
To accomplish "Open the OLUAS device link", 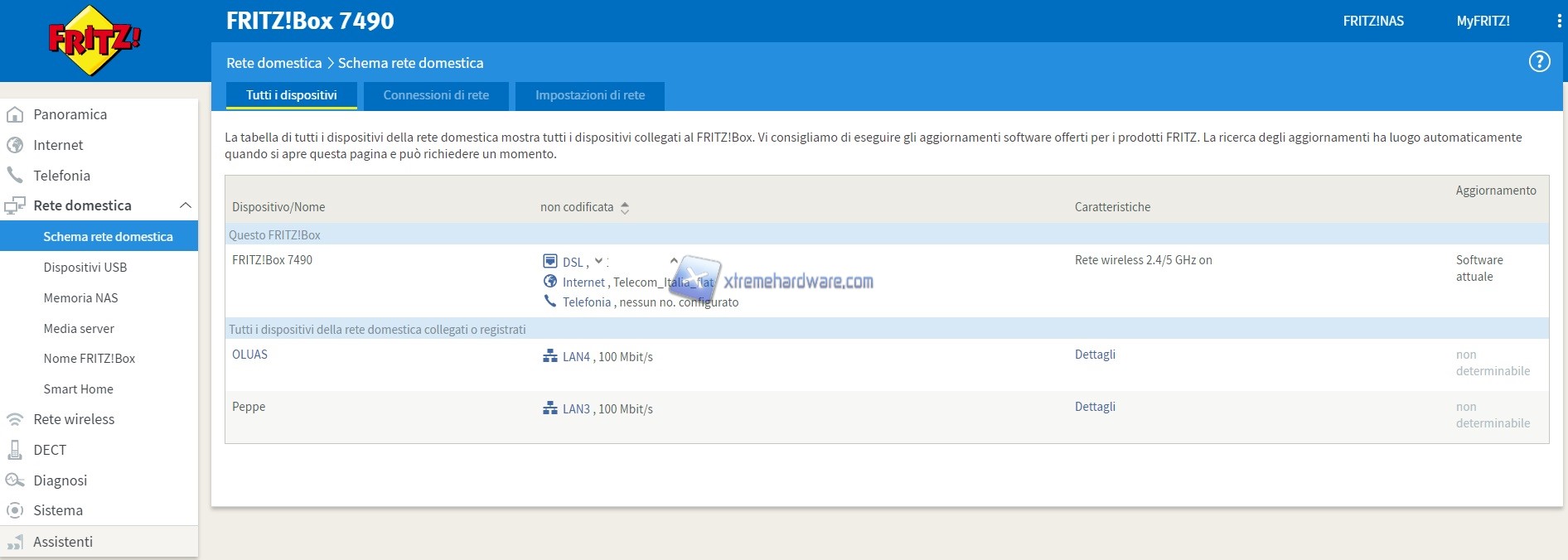I will pos(249,355).
